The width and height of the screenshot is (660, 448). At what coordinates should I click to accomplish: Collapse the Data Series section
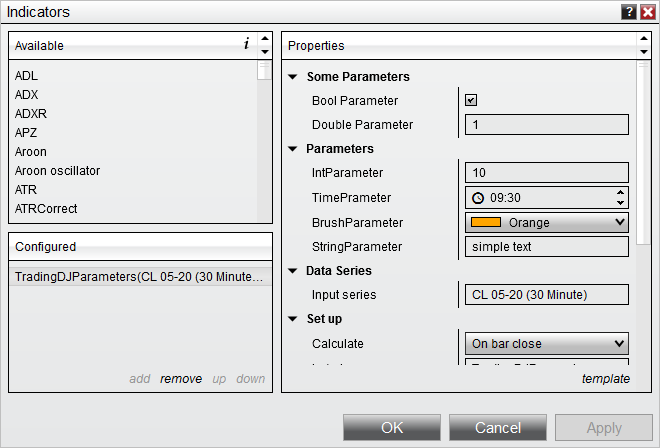tap(293, 271)
